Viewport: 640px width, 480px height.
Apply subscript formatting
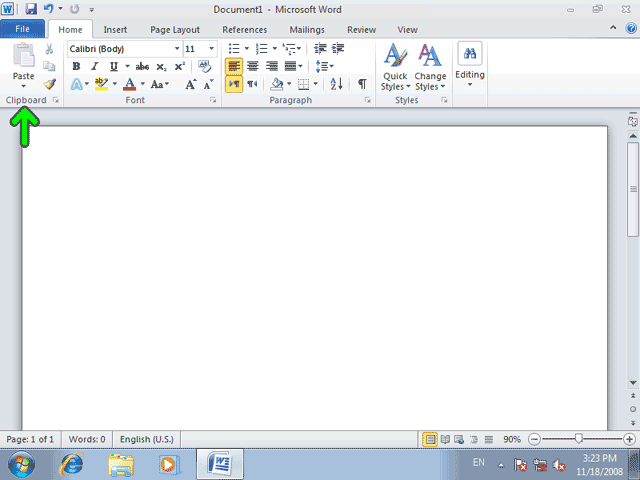click(x=161, y=67)
